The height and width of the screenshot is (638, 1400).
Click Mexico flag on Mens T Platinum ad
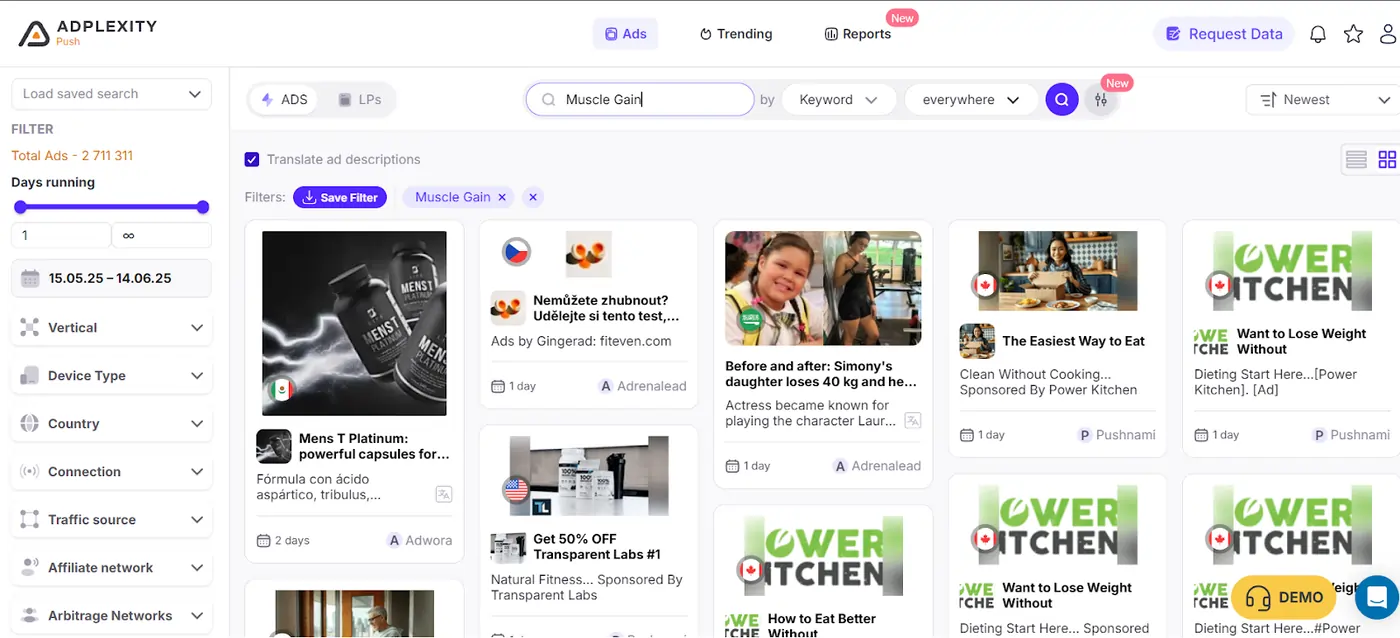click(281, 389)
